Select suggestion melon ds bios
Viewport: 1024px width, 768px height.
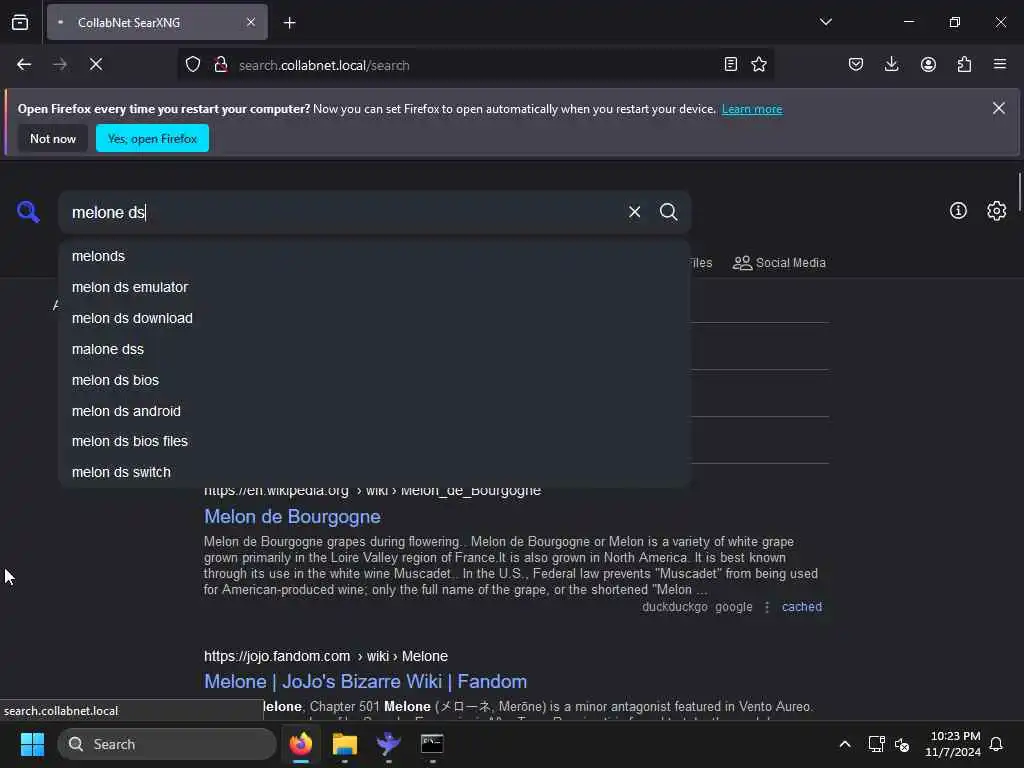[x=374, y=380]
